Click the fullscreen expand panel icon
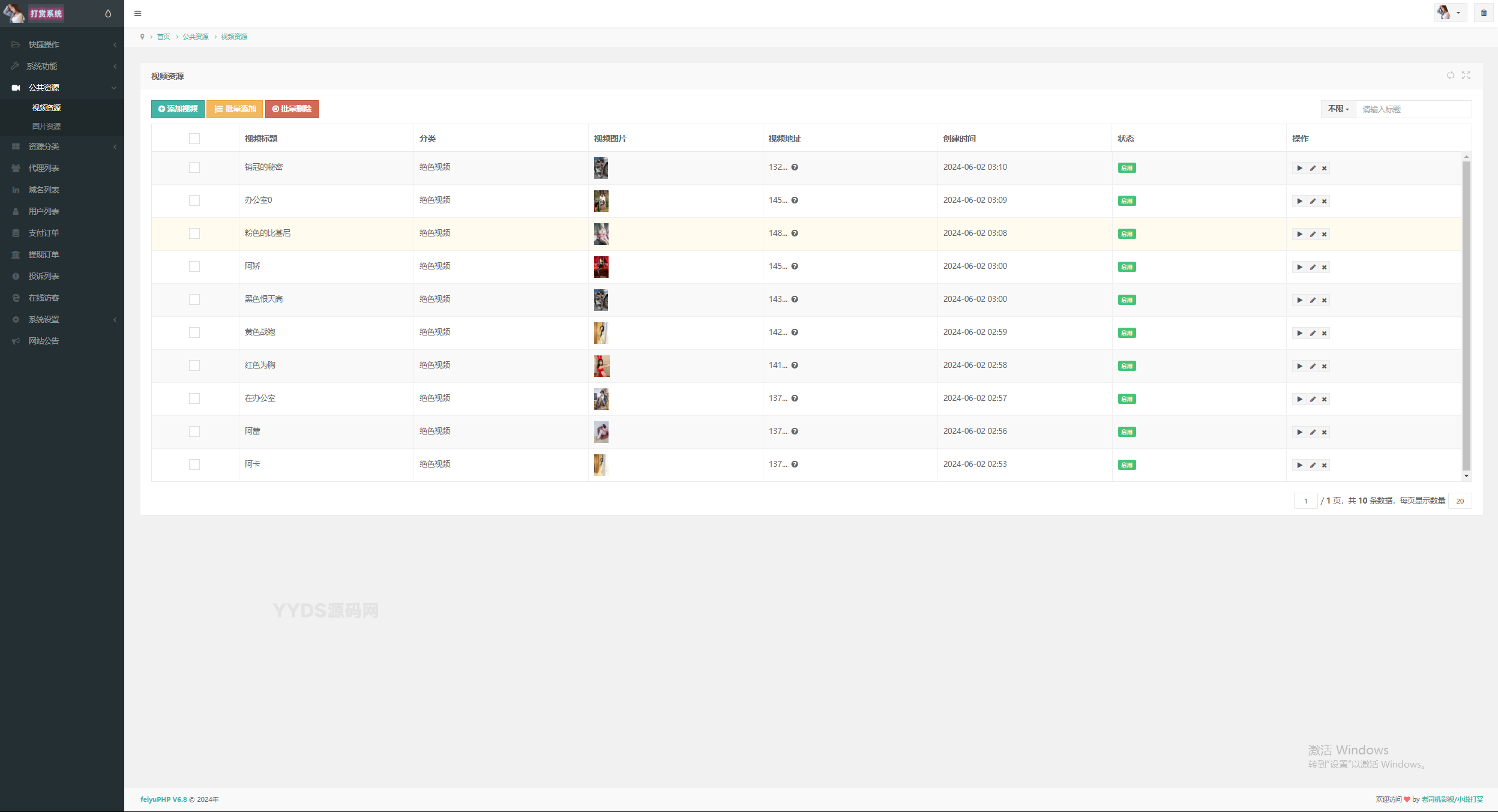 1466,76
